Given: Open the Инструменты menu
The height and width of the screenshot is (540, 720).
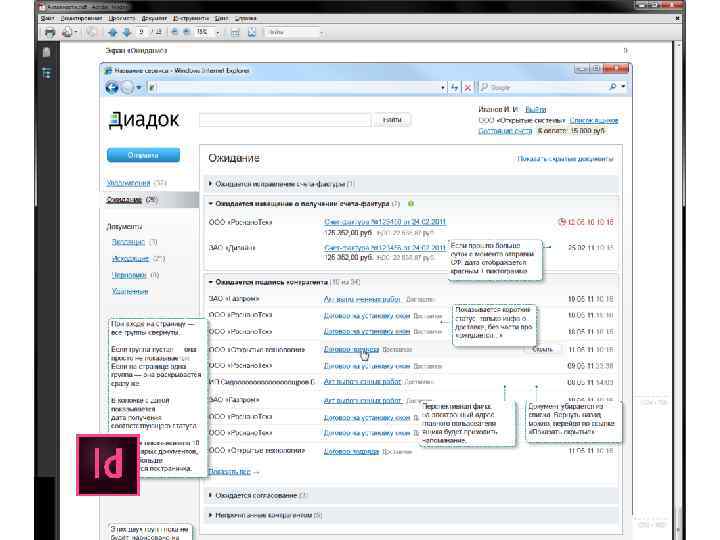Looking at the screenshot, I should coord(191,18).
